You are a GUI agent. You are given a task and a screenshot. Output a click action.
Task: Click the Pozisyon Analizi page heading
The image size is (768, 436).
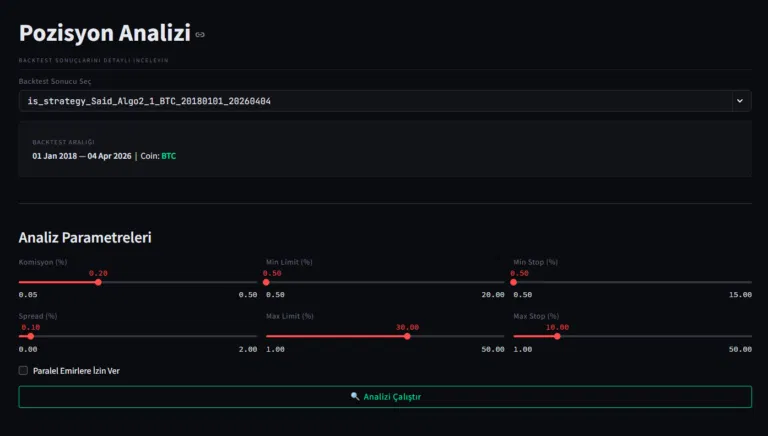click(x=104, y=33)
